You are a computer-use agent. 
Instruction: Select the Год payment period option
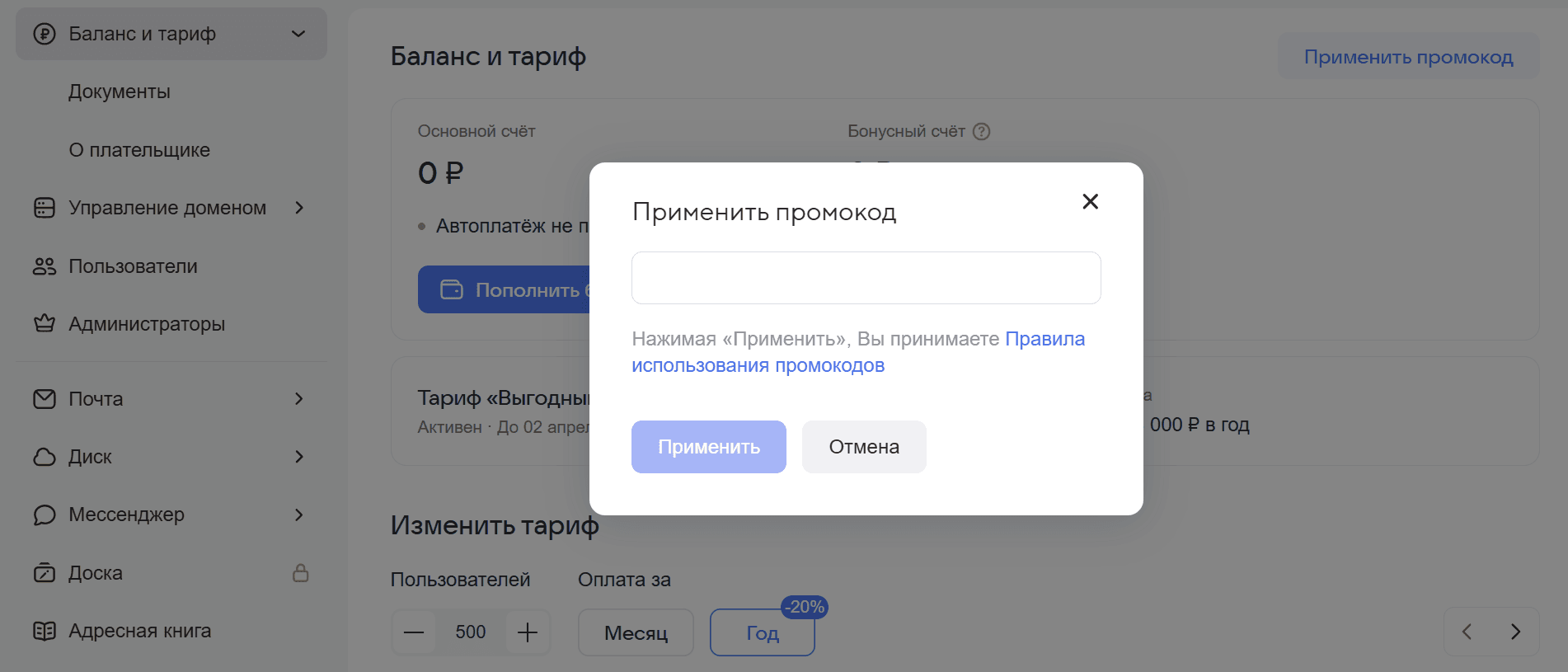point(763,632)
